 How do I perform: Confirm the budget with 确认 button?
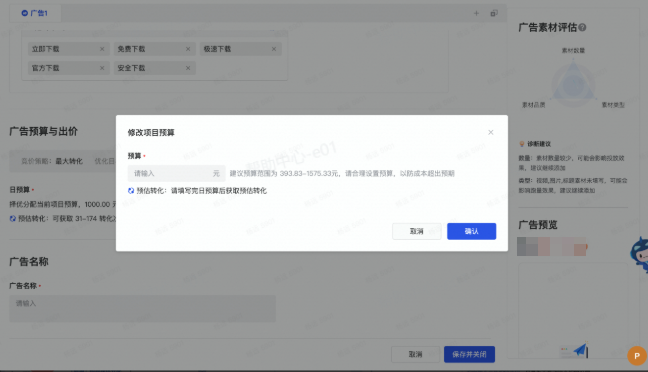(x=472, y=231)
